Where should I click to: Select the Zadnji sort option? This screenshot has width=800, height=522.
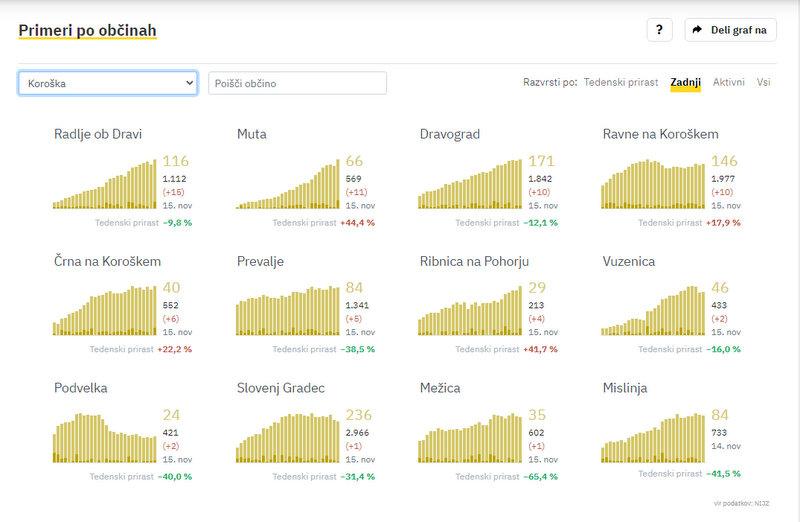point(686,83)
